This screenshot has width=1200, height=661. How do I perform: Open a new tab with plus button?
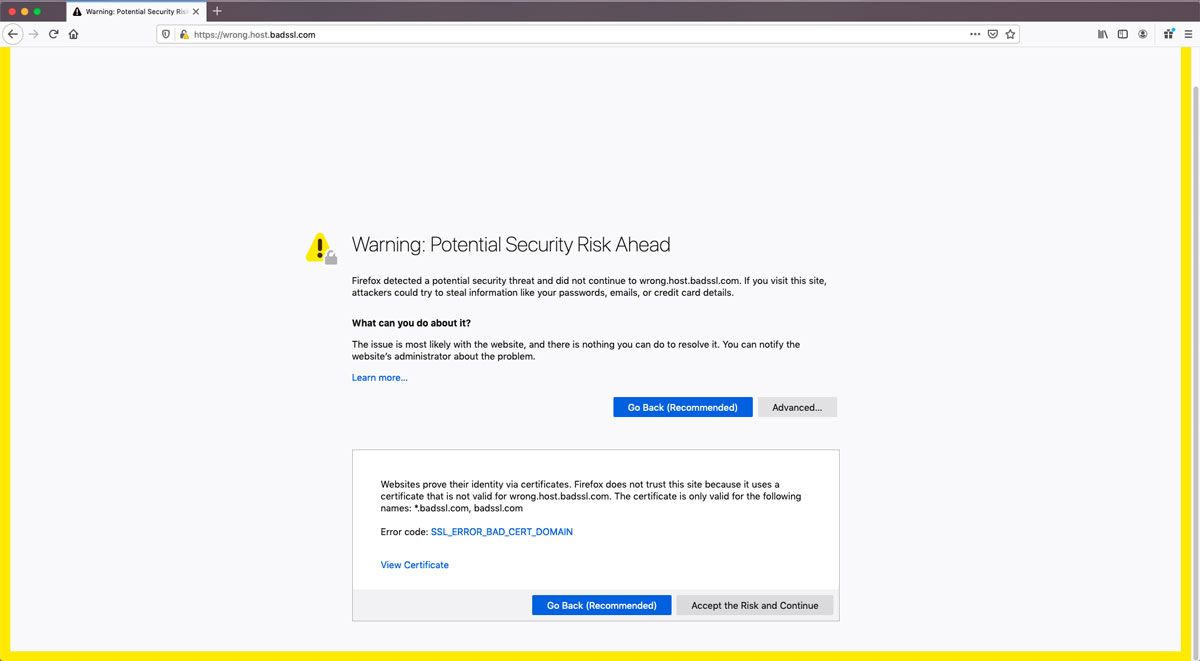pos(217,11)
